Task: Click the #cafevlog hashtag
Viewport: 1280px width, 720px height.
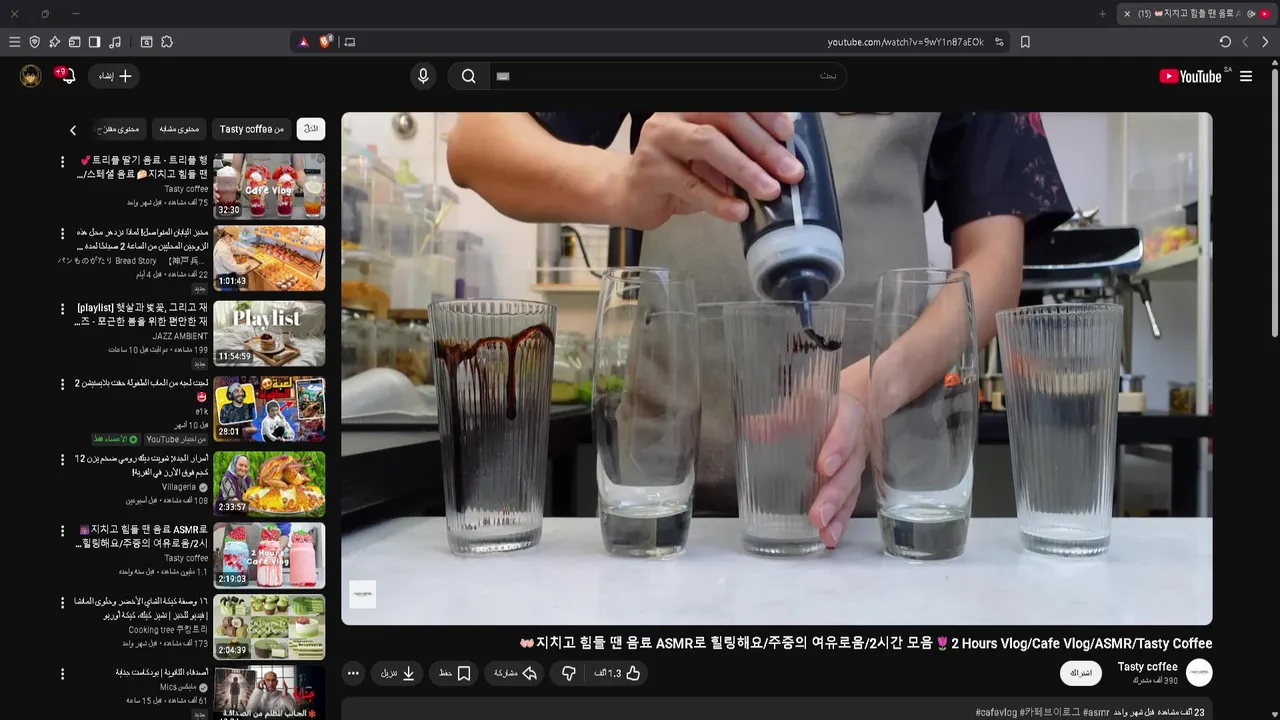Action: click(x=997, y=712)
